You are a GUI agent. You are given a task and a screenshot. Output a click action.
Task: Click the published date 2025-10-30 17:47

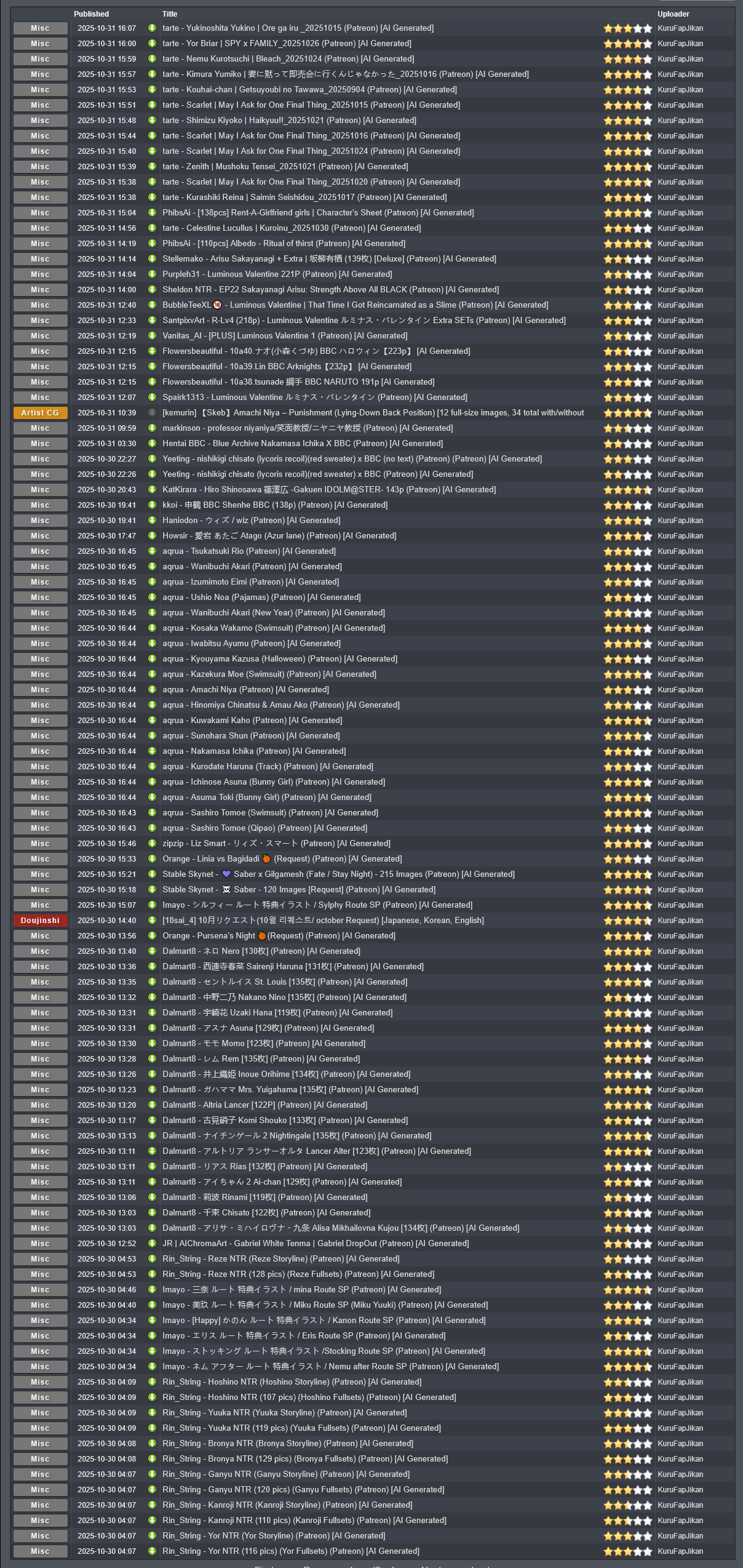click(x=107, y=536)
